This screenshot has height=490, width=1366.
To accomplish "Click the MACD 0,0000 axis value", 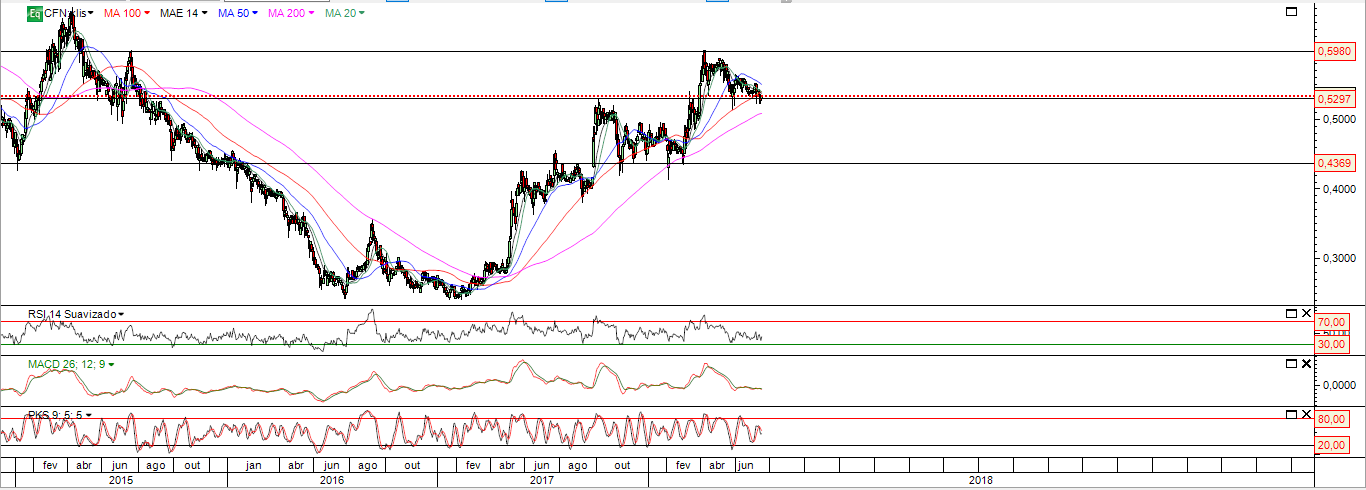I will point(1338,385).
